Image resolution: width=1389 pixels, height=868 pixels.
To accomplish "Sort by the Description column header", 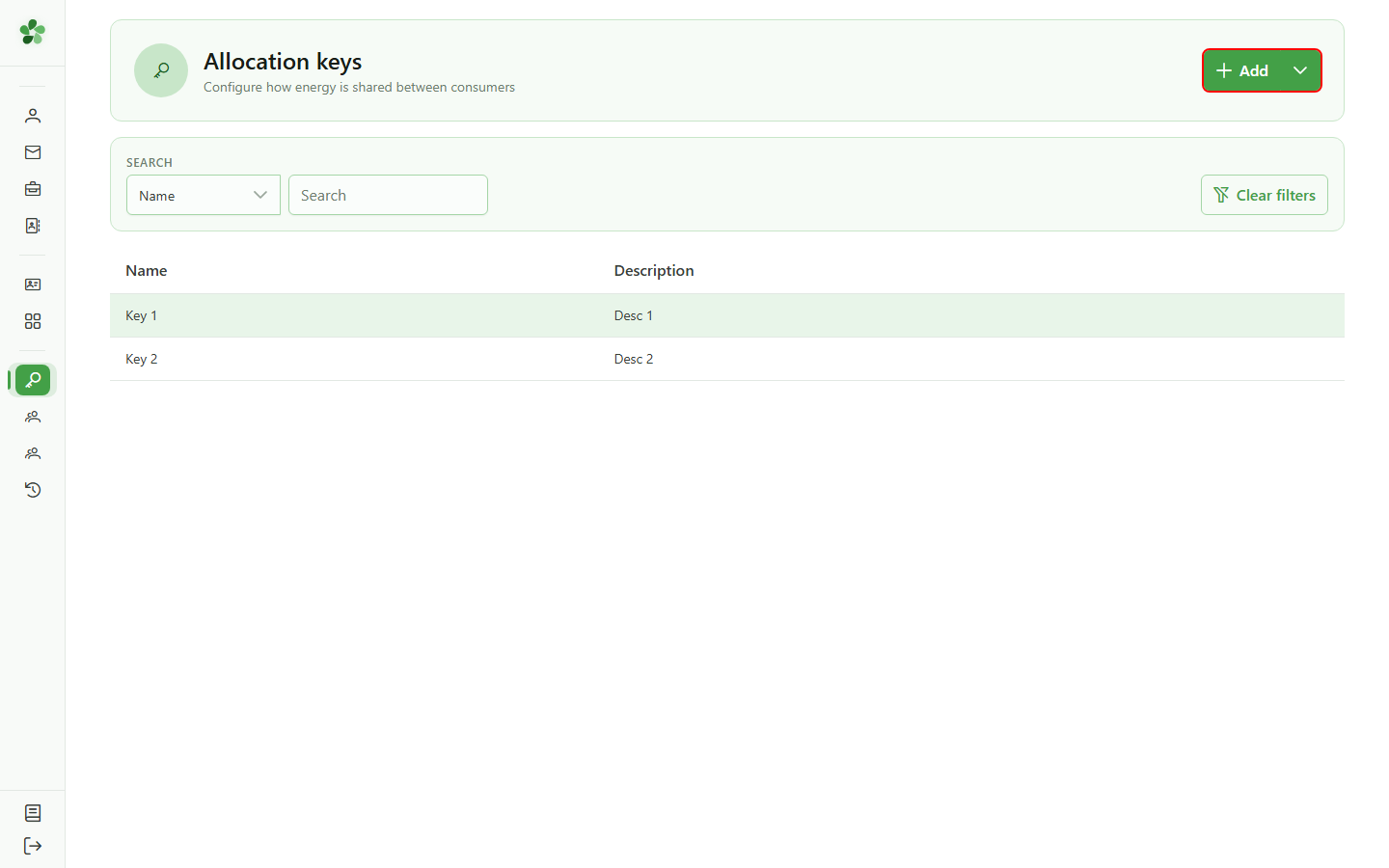I will pyautogui.click(x=654, y=271).
